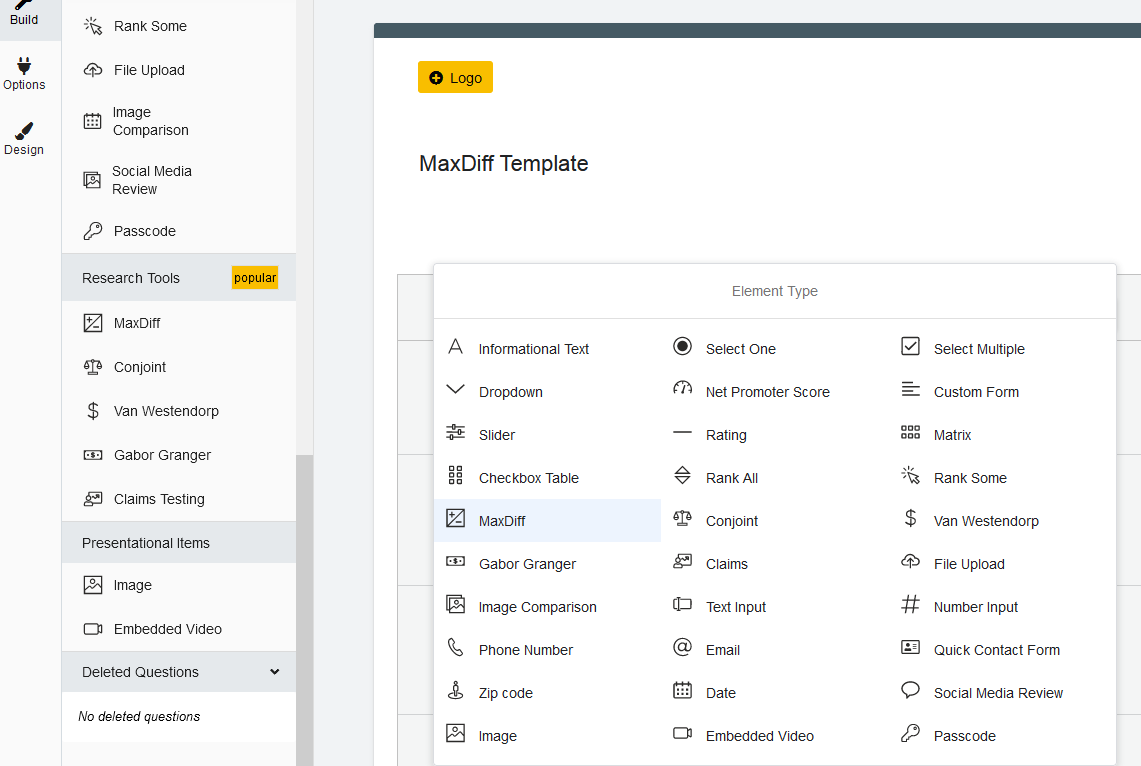Image resolution: width=1141 pixels, height=766 pixels.
Task: Click the Phone Number handset icon
Action: [x=455, y=648]
